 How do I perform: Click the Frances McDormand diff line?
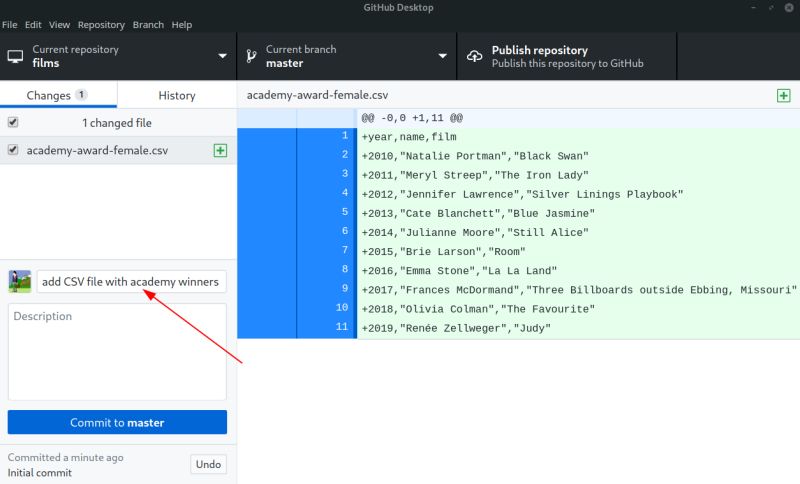579,290
